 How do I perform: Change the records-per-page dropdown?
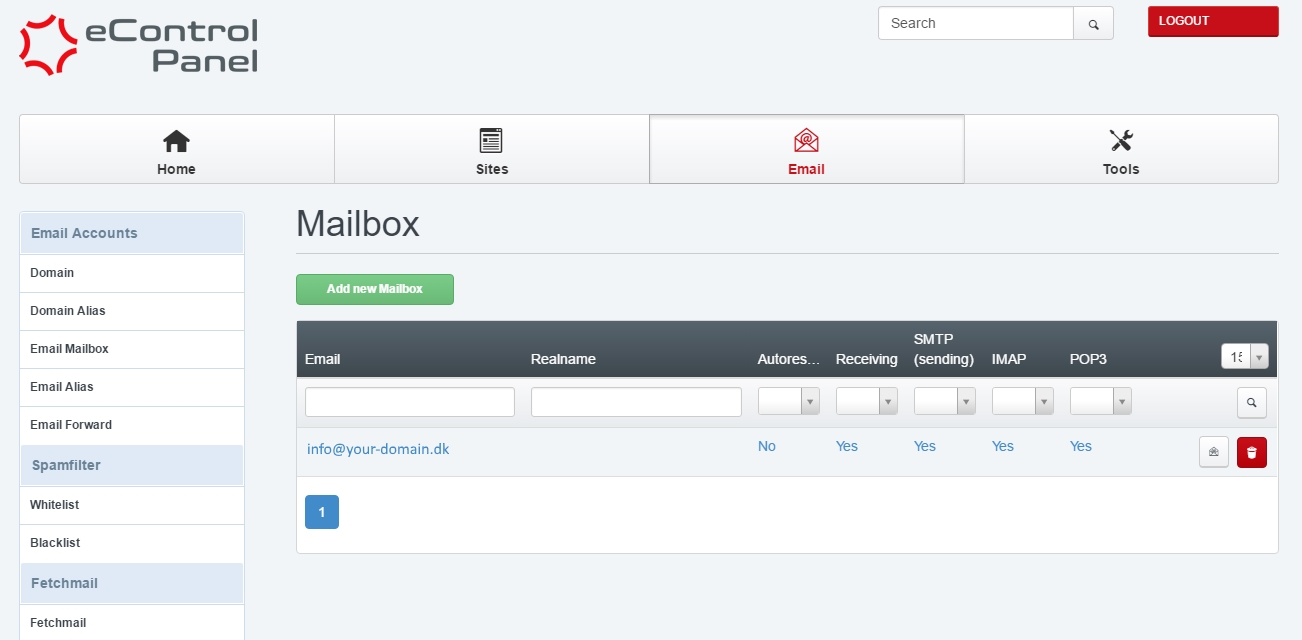(1244, 357)
